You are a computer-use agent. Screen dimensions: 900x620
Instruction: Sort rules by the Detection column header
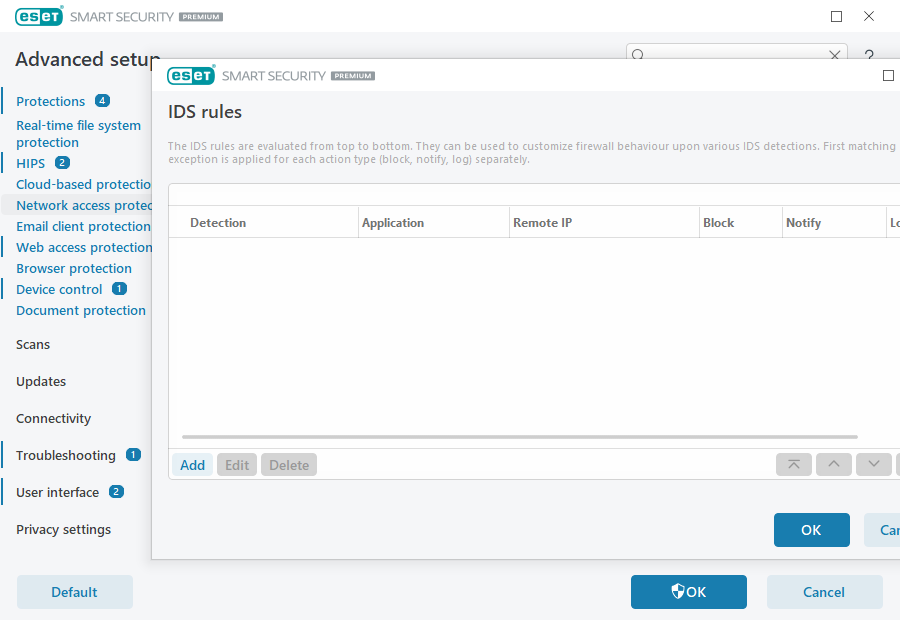coord(218,223)
